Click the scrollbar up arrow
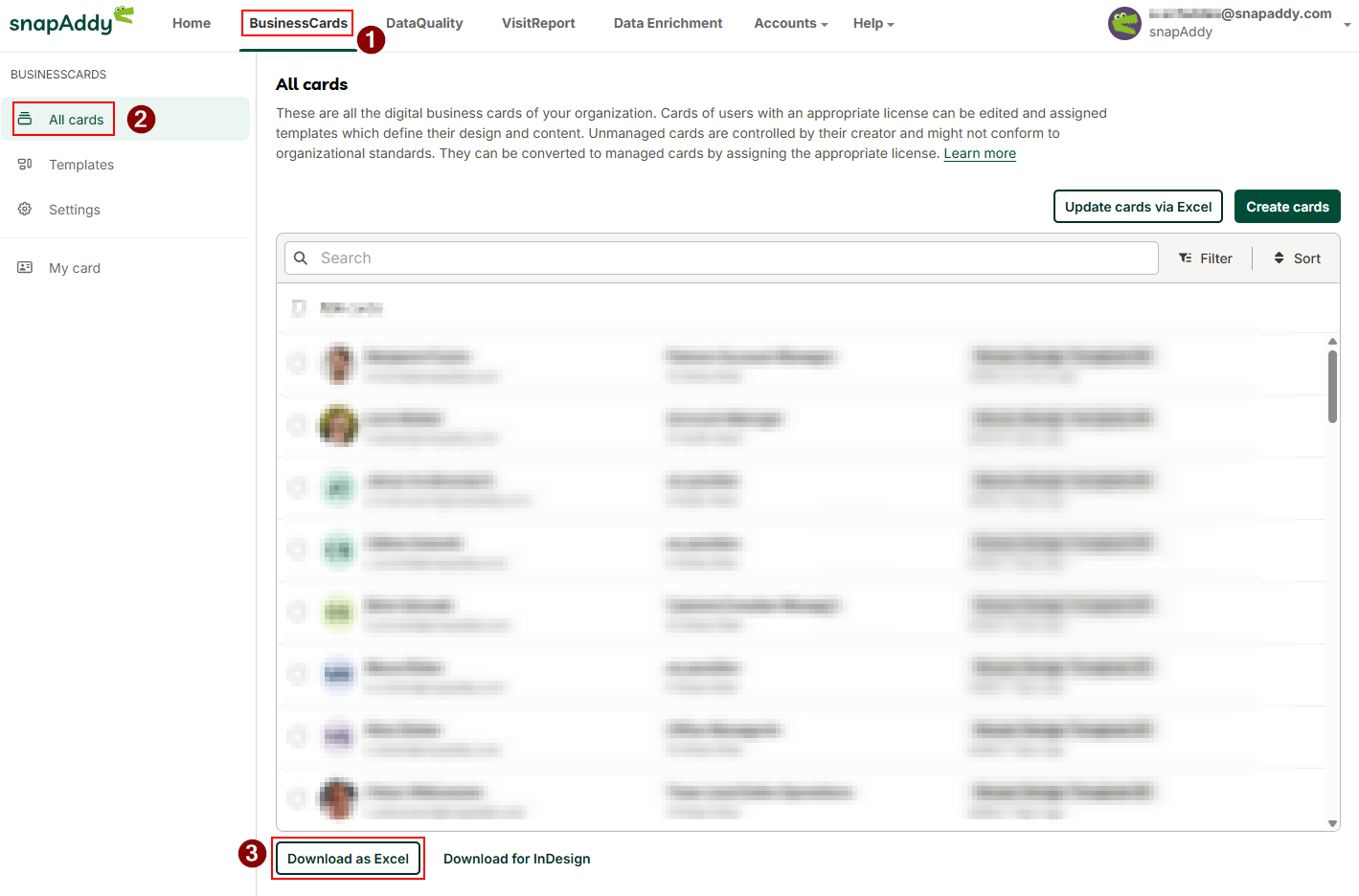The image size is (1359, 896). (x=1332, y=341)
